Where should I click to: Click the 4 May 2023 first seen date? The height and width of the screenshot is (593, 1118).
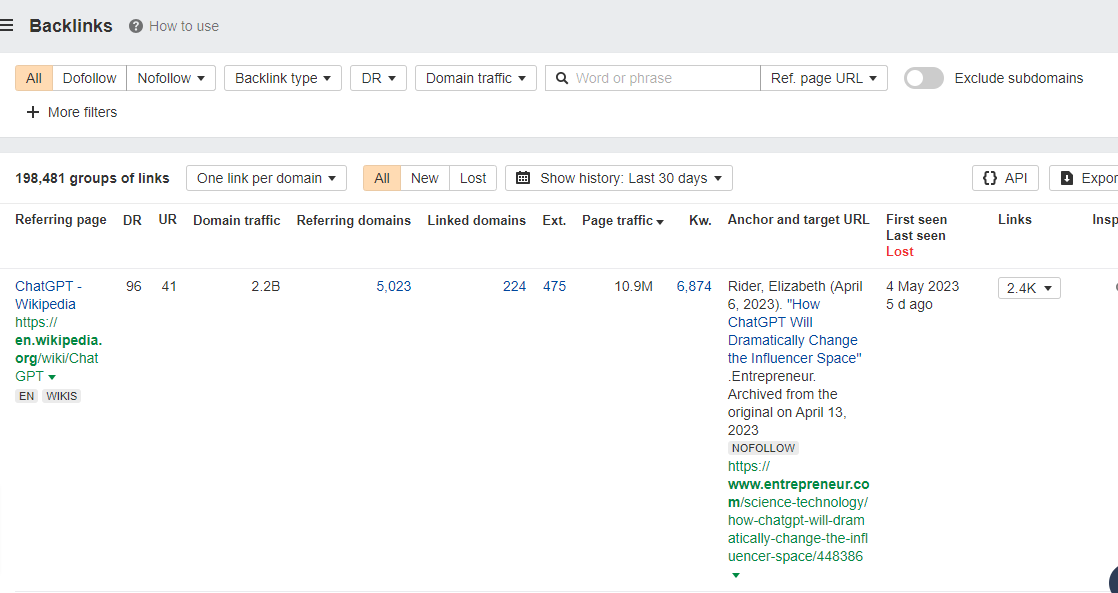923,287
